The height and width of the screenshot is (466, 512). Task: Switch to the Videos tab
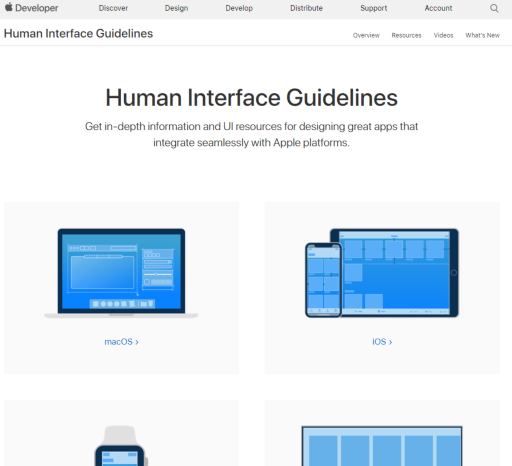tap(443, 35)
